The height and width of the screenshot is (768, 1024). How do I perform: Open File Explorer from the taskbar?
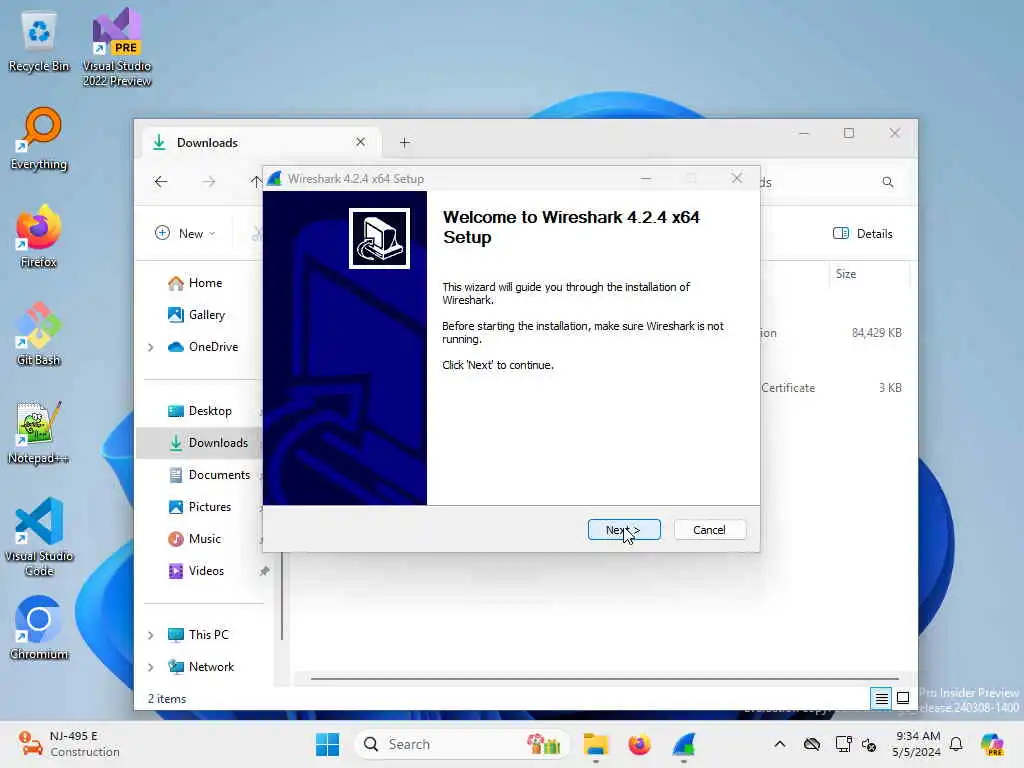pos(596,744)
